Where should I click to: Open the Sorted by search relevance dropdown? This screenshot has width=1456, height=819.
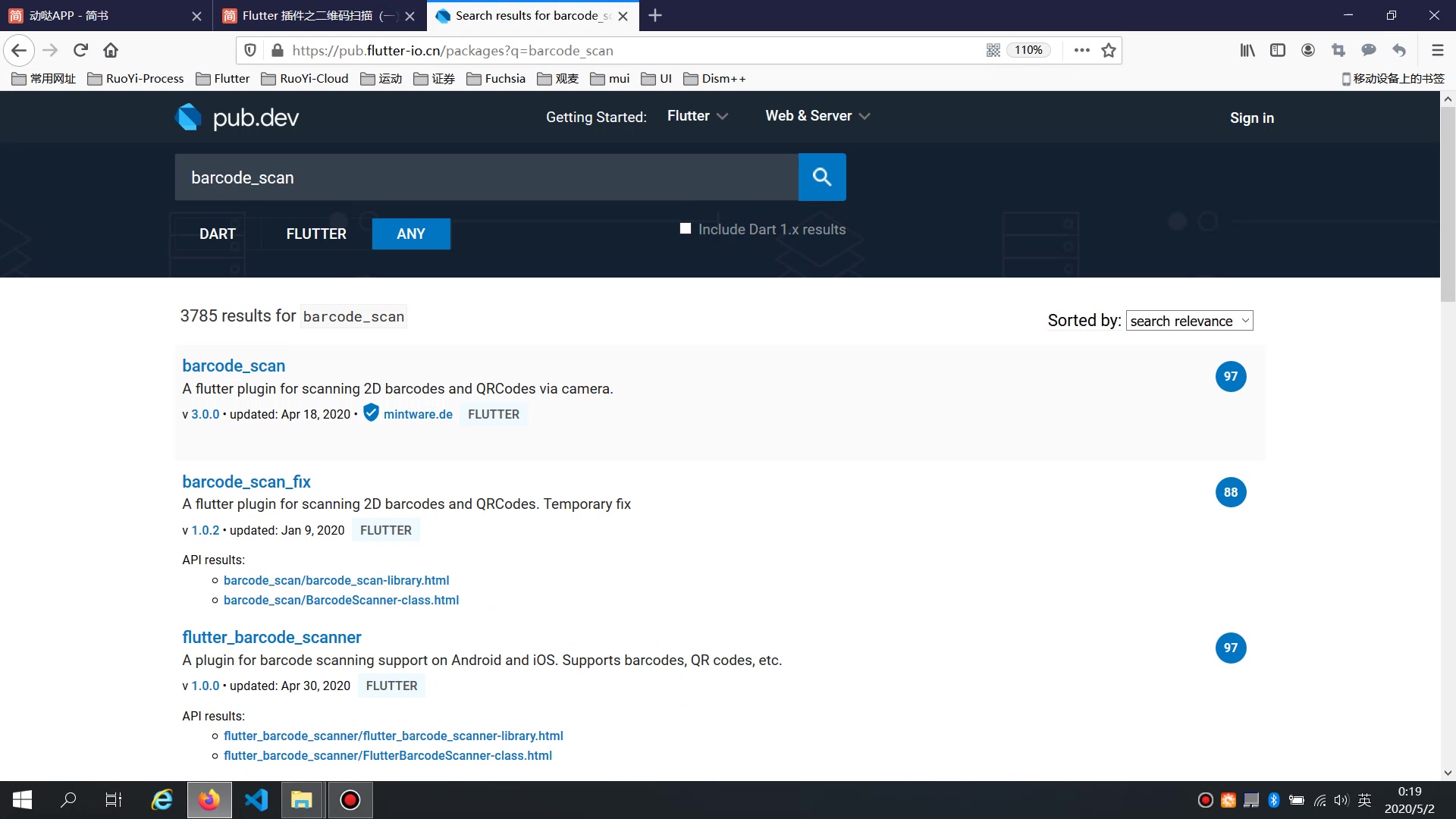click(1189, 321)
